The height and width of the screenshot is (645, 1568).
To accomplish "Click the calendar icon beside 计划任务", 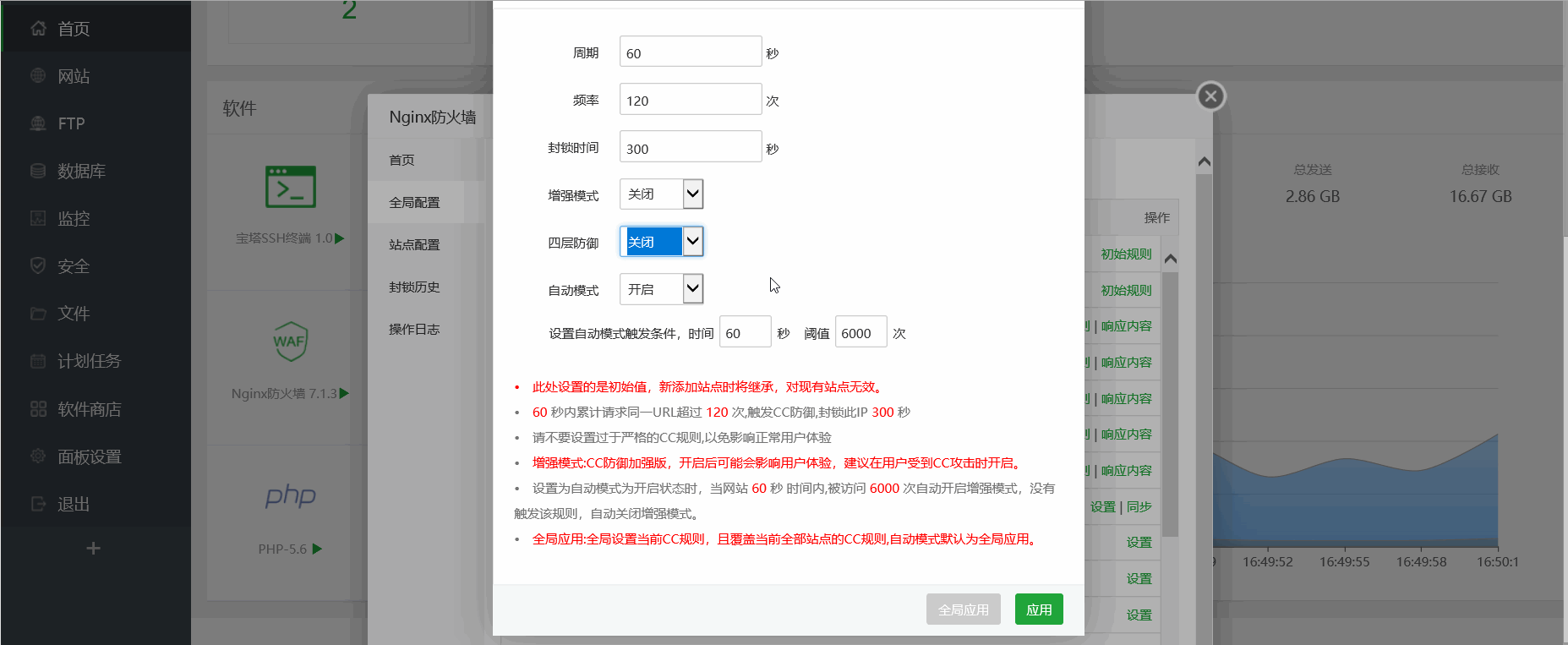I will click(x=38, y=361).
